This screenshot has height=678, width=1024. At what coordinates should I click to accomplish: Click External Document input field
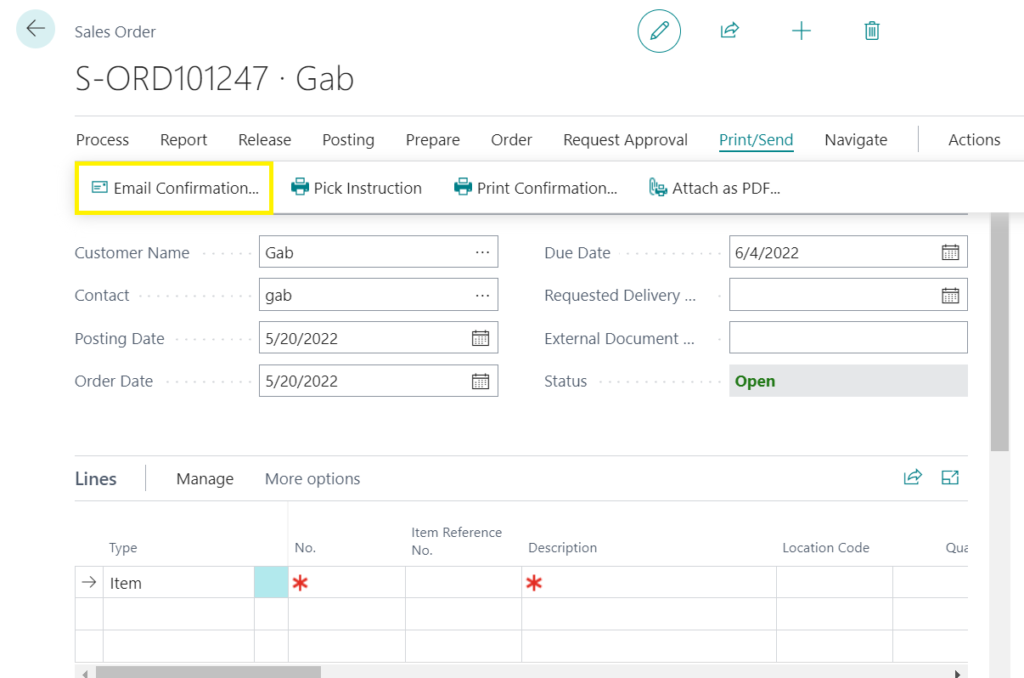(x=848, y=338)
